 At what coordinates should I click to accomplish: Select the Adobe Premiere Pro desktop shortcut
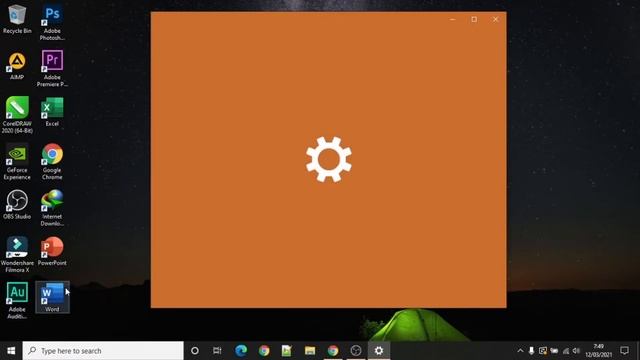coord(52,69)
